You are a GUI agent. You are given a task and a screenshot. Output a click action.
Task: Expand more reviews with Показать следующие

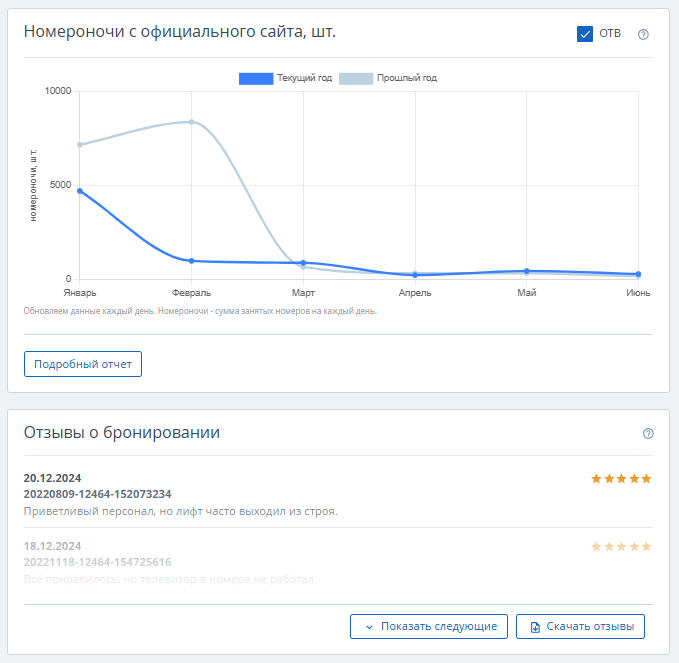pos(429,626)
